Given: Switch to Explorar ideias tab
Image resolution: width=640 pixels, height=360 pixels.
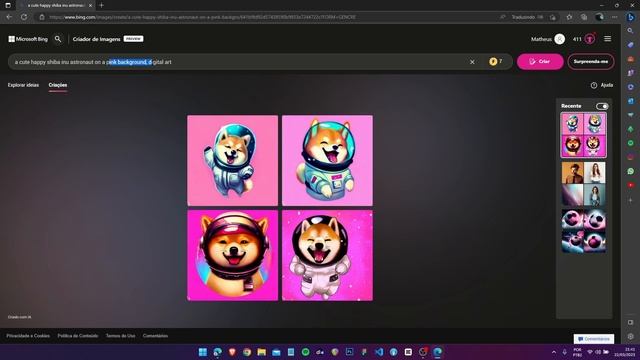Looking at the screenshot, I should point(23,85).
